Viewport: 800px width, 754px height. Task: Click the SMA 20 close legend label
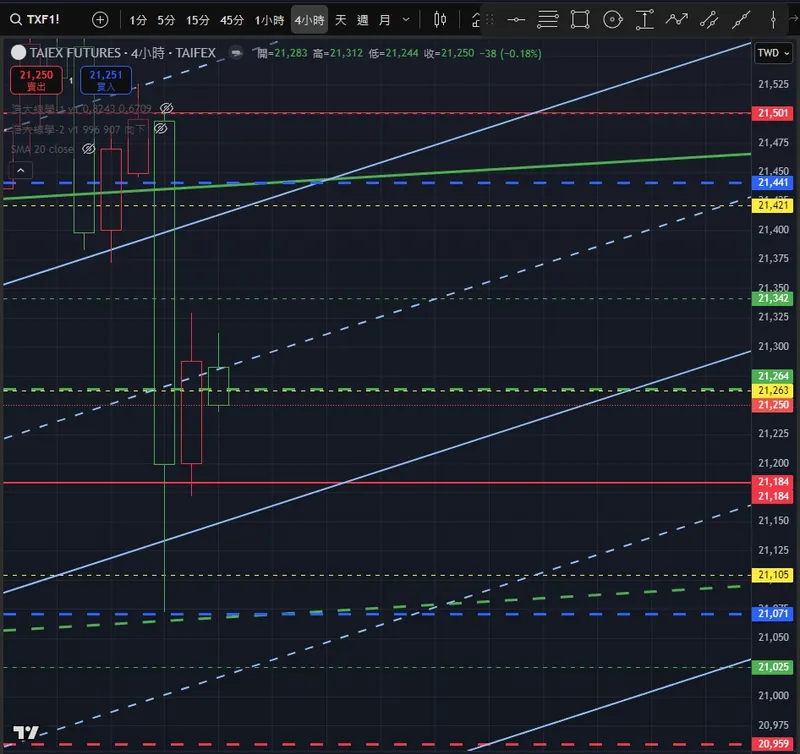point(42,149)
